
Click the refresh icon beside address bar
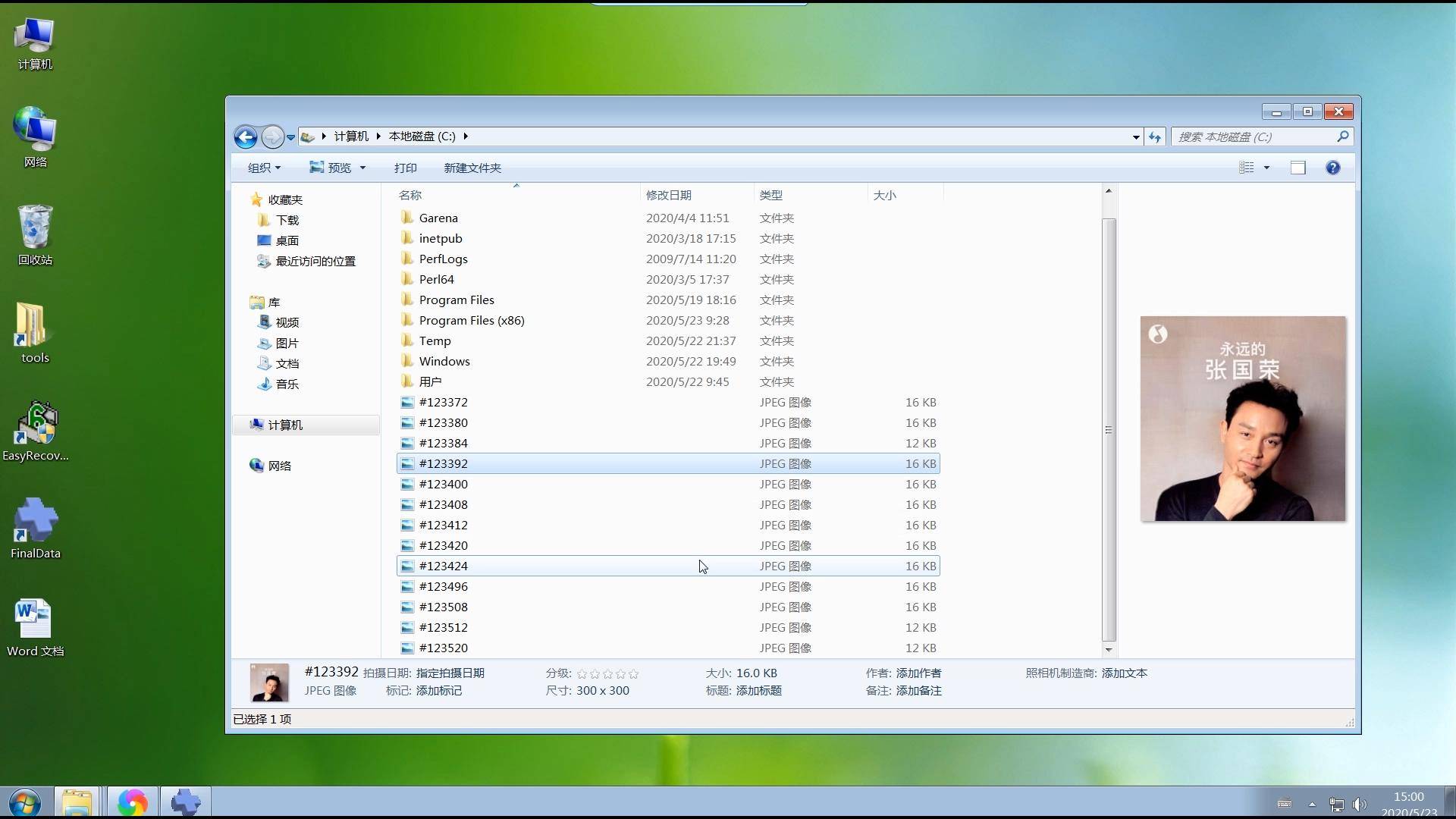tap(1154, 137)
